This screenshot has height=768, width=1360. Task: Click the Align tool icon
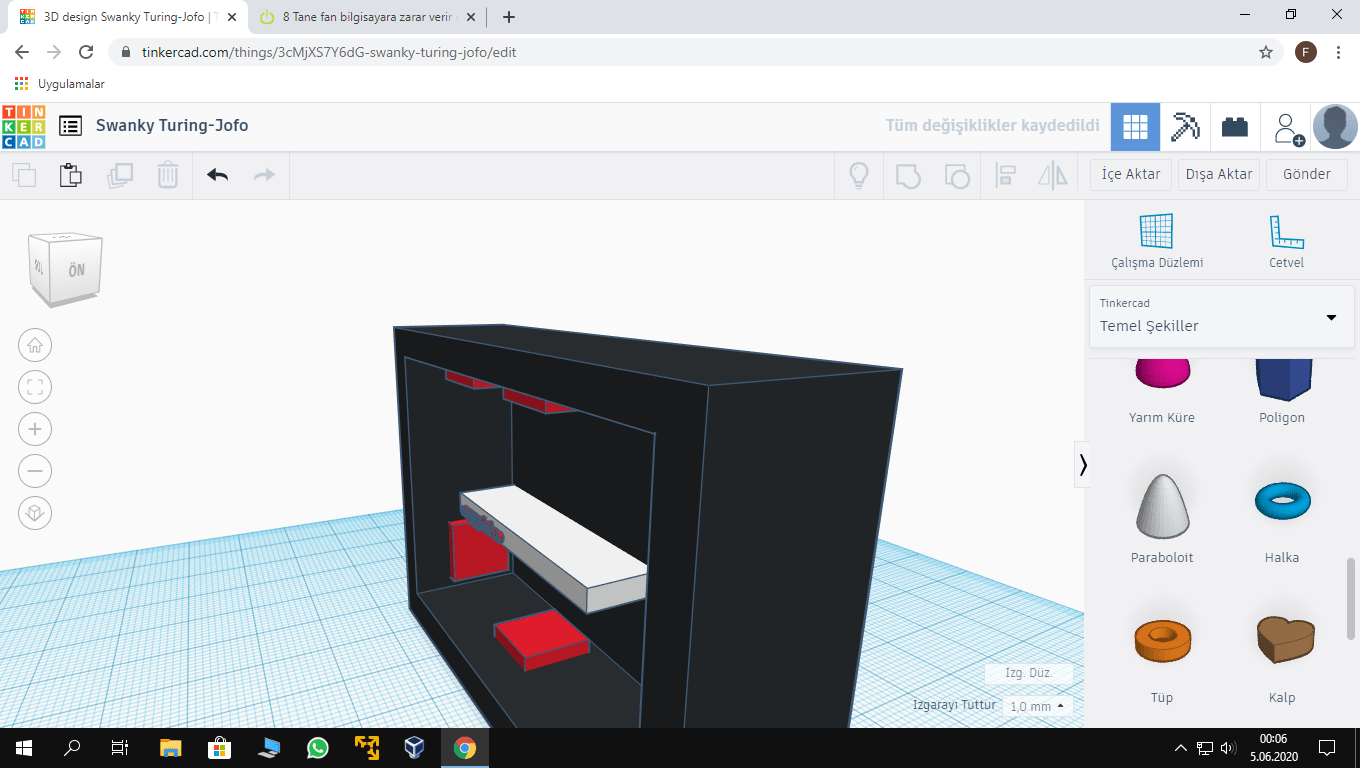1006,175
